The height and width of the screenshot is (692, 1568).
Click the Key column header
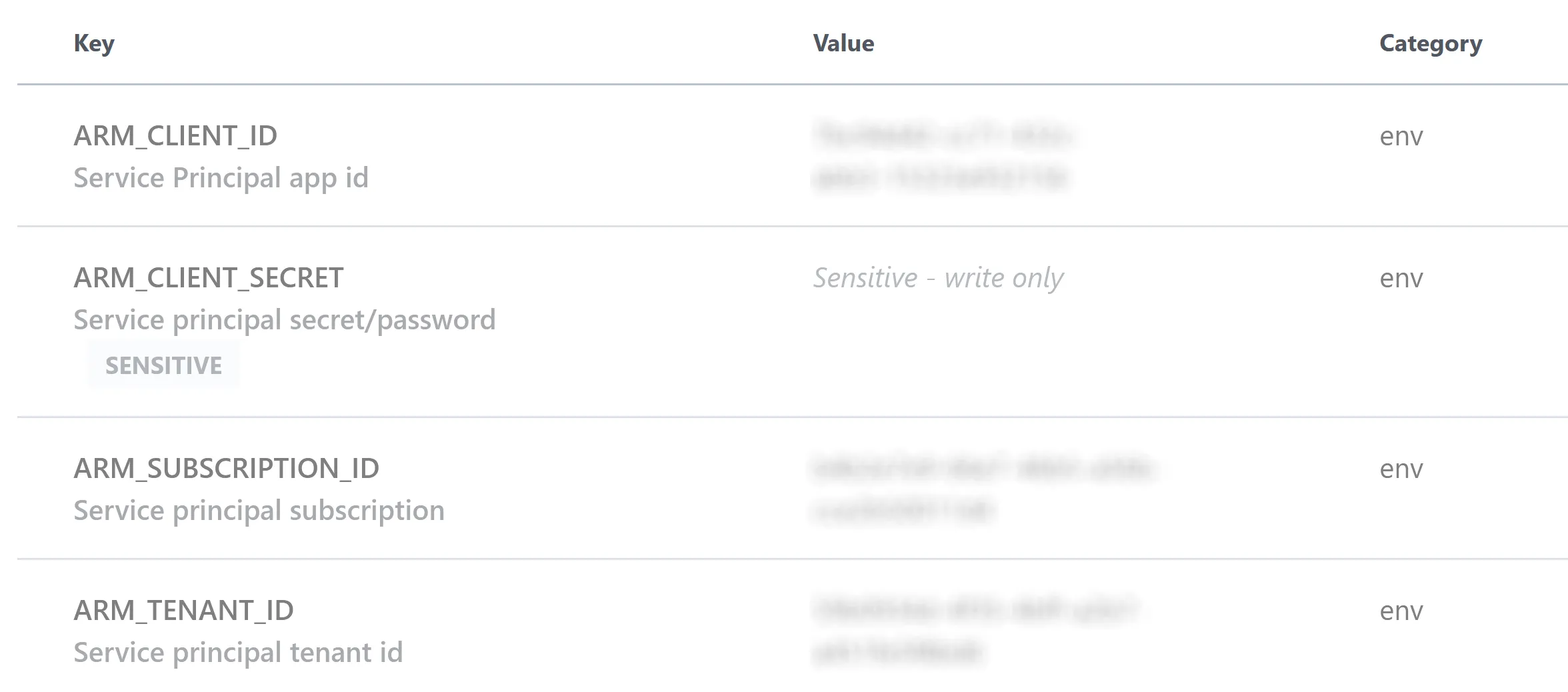[x=95, y=43]
